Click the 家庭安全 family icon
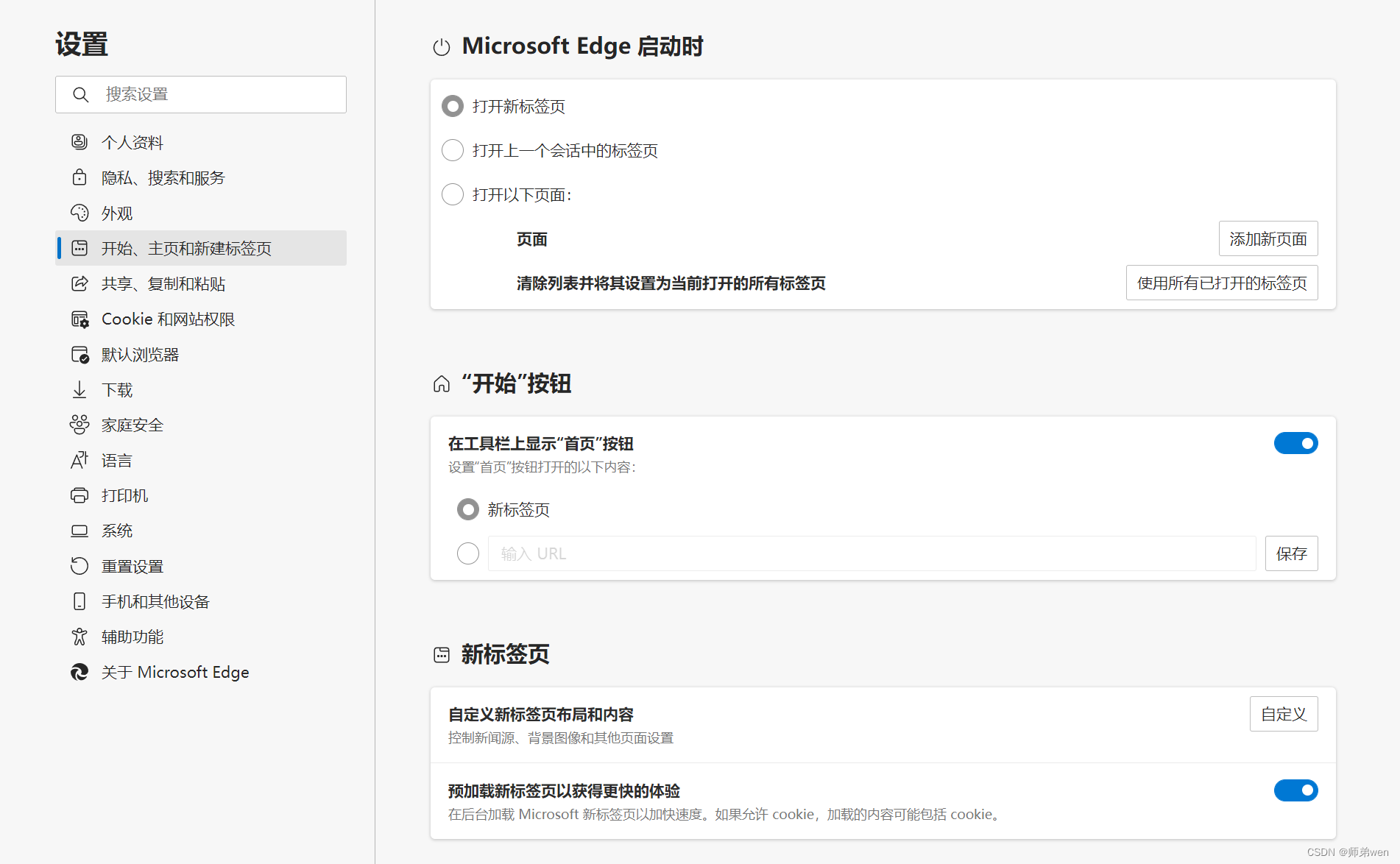1400x864 pixels. point(79,425)
